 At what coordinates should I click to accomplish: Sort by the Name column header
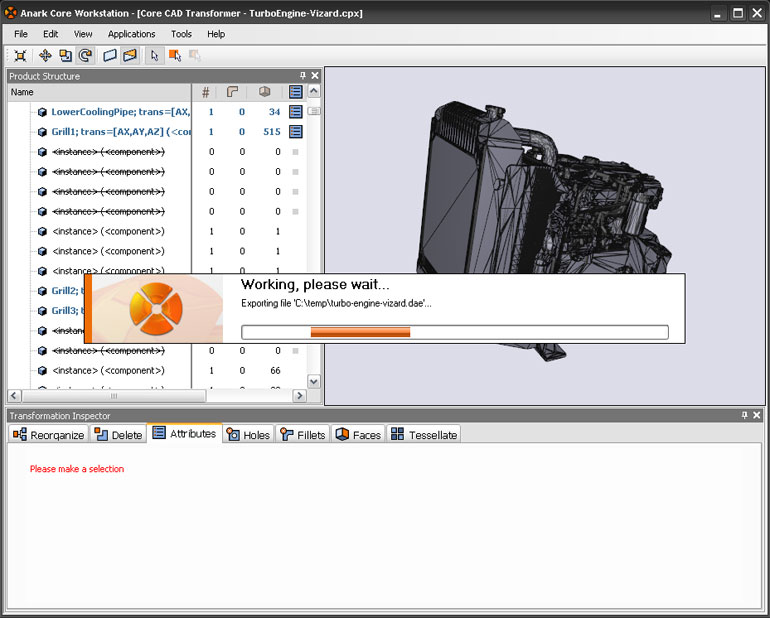(x=100, y=92)
